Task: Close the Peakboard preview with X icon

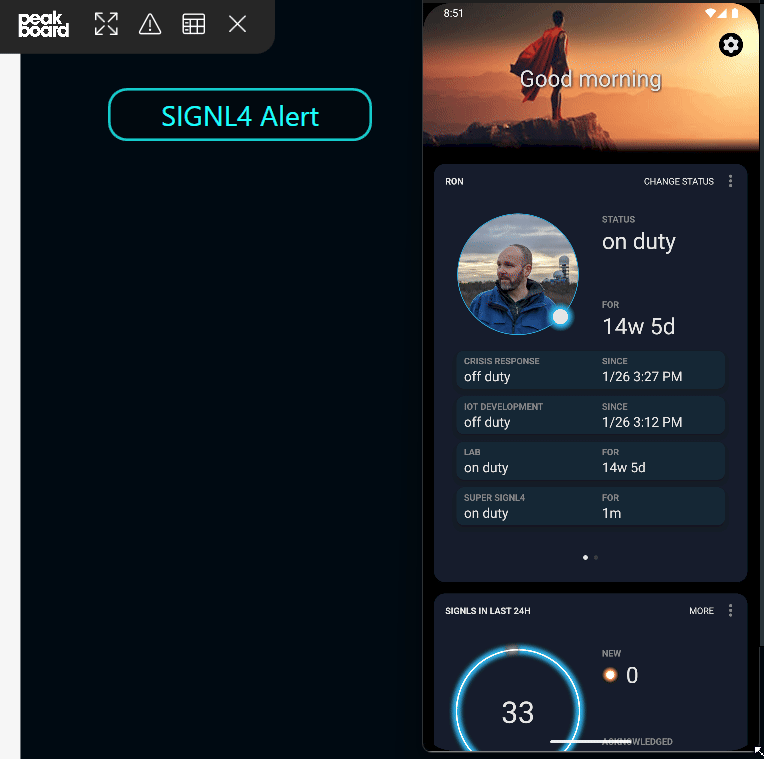Action: tap(237, 24)
